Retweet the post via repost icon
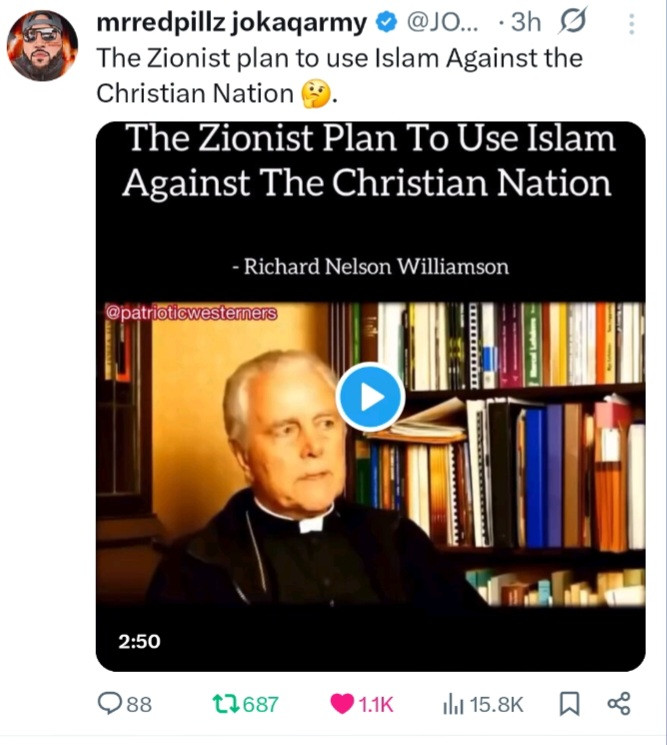 [225, 704]
